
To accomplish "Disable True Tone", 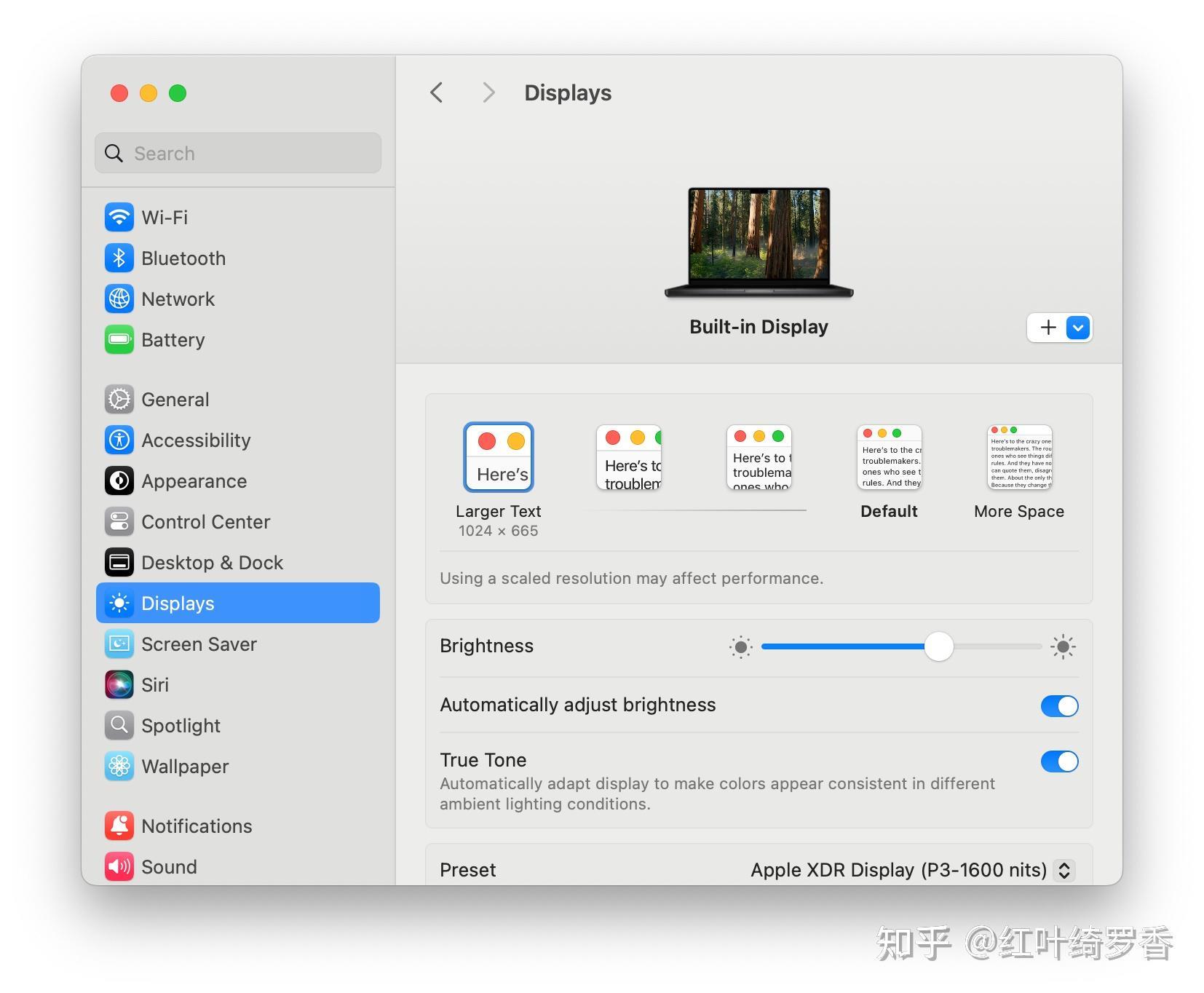I will point(1059,761).
